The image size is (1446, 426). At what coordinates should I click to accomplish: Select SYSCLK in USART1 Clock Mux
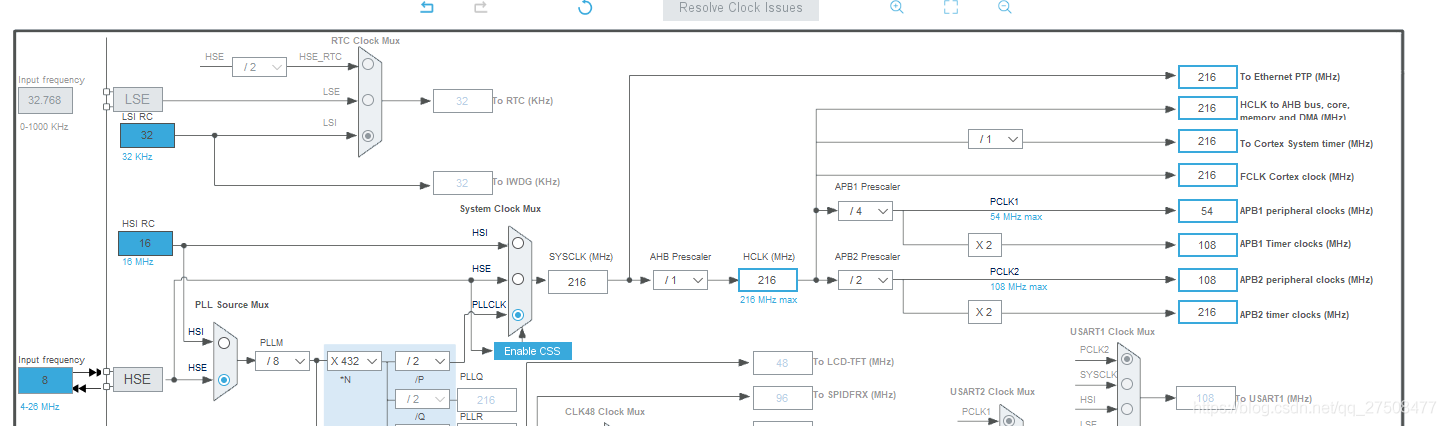[x=1127, y=383]
